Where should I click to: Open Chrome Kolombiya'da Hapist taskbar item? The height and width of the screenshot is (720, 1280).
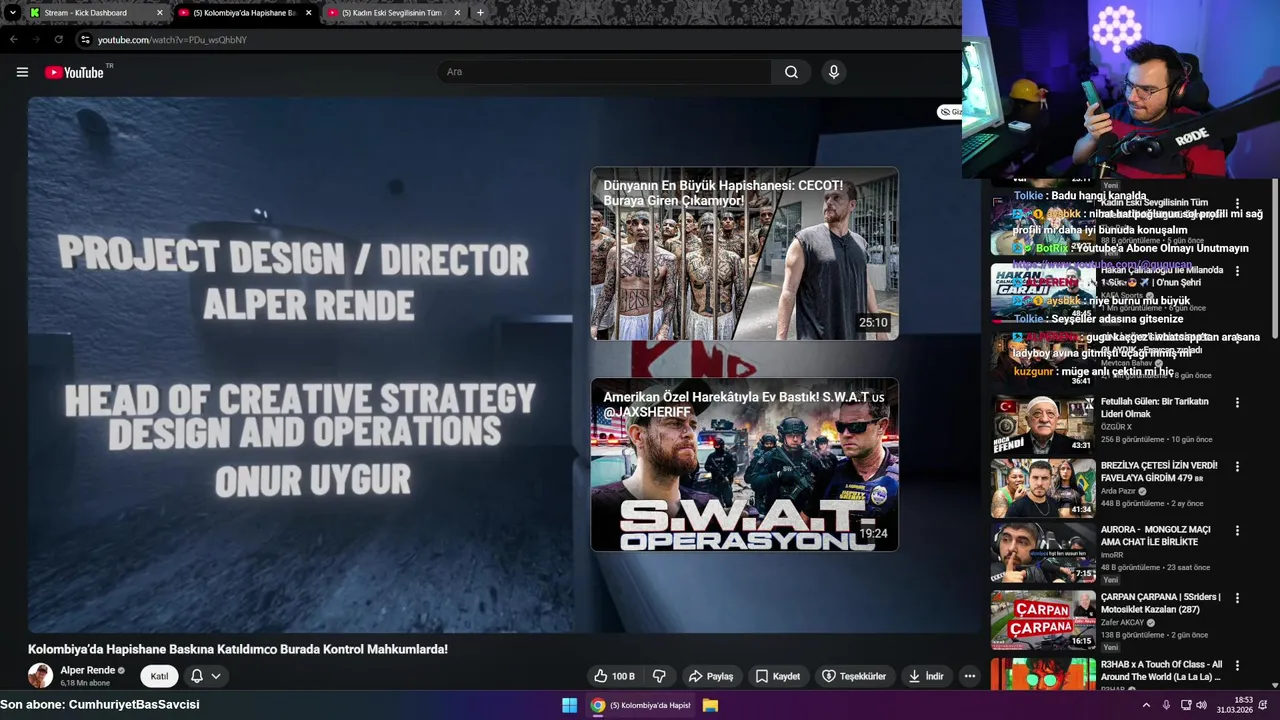[641, 705]
